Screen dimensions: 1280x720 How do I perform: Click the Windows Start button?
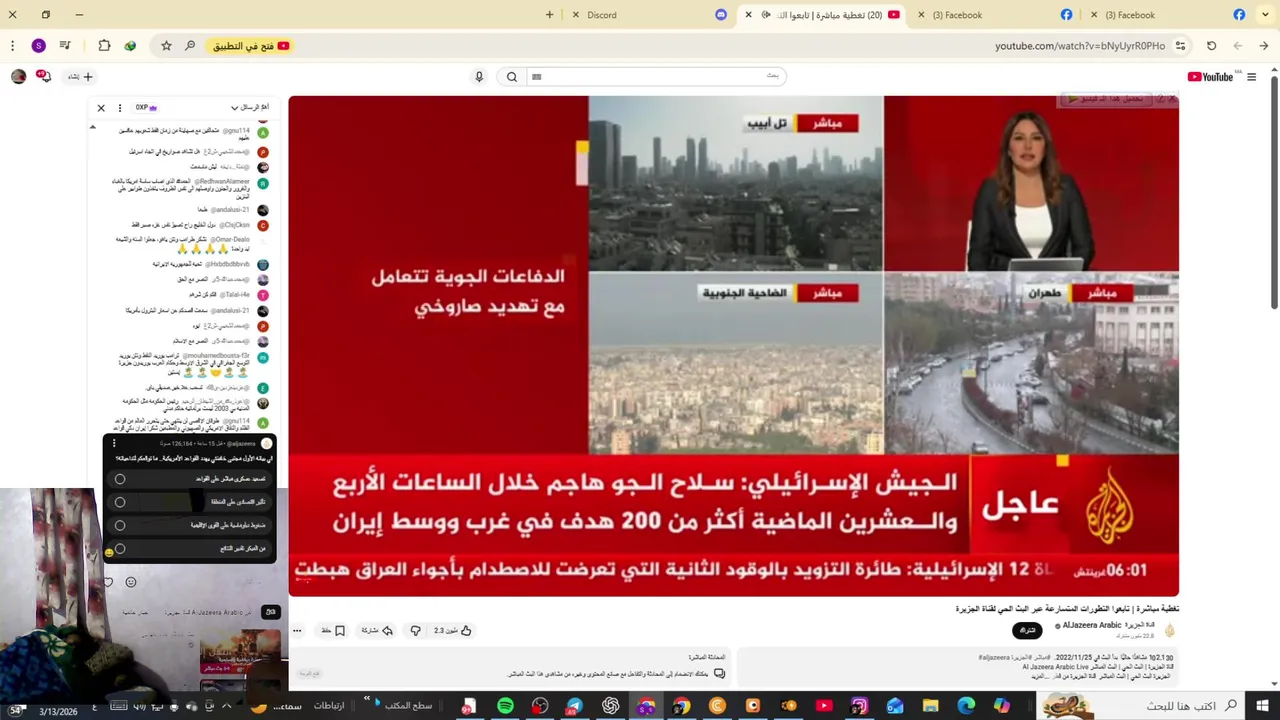pos(1260,706)
